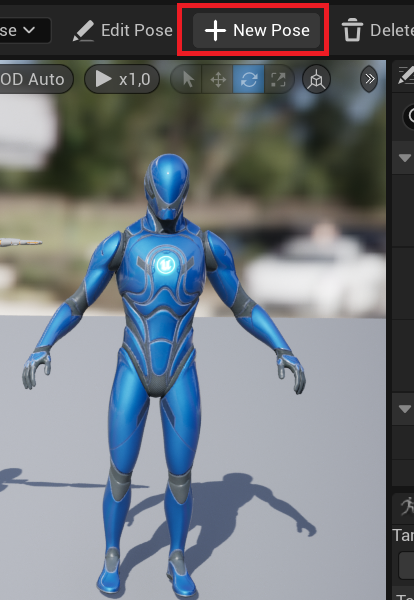This screenshot has width=414, height=600.
Task: Click the coordinate system cube icon
Action: (x=316, y=80)
